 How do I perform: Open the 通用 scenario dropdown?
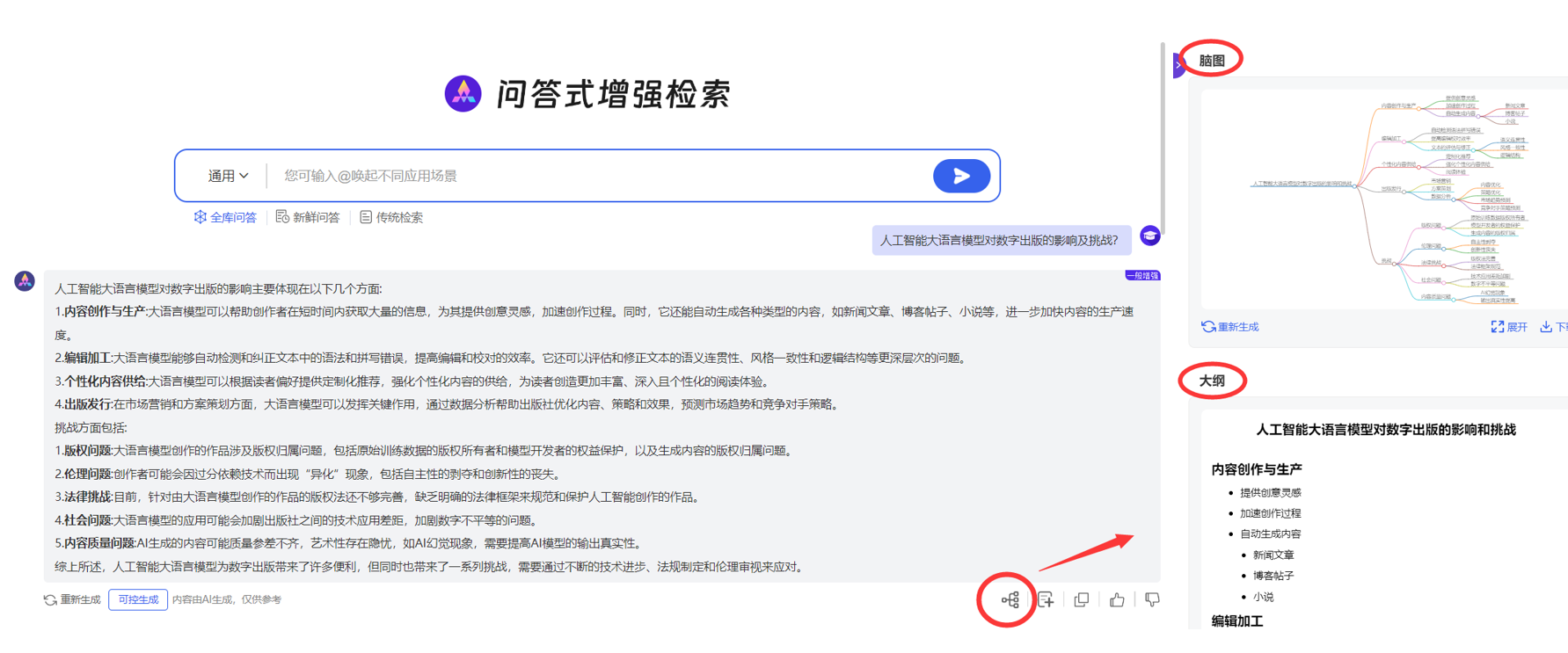[227, 176]
